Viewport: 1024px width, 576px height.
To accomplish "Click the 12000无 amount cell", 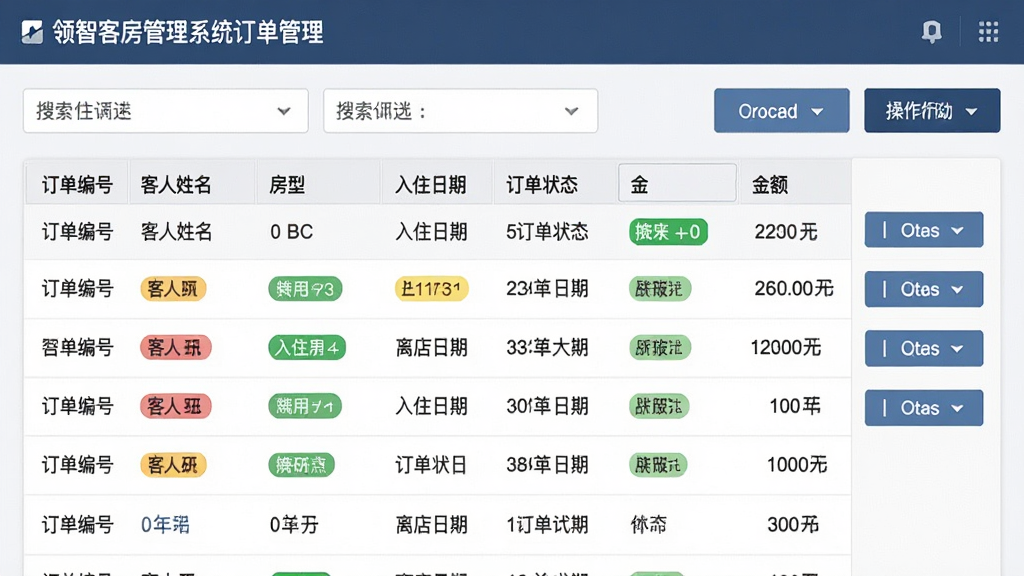I will tap(785, 347).
